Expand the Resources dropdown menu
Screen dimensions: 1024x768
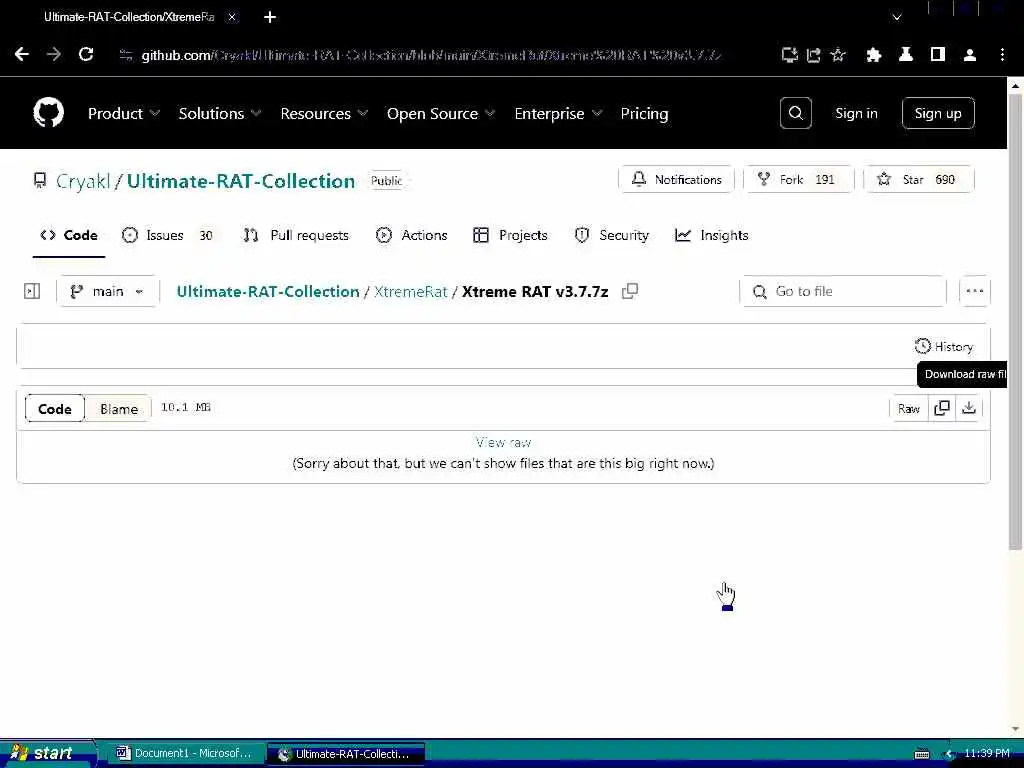324,114
